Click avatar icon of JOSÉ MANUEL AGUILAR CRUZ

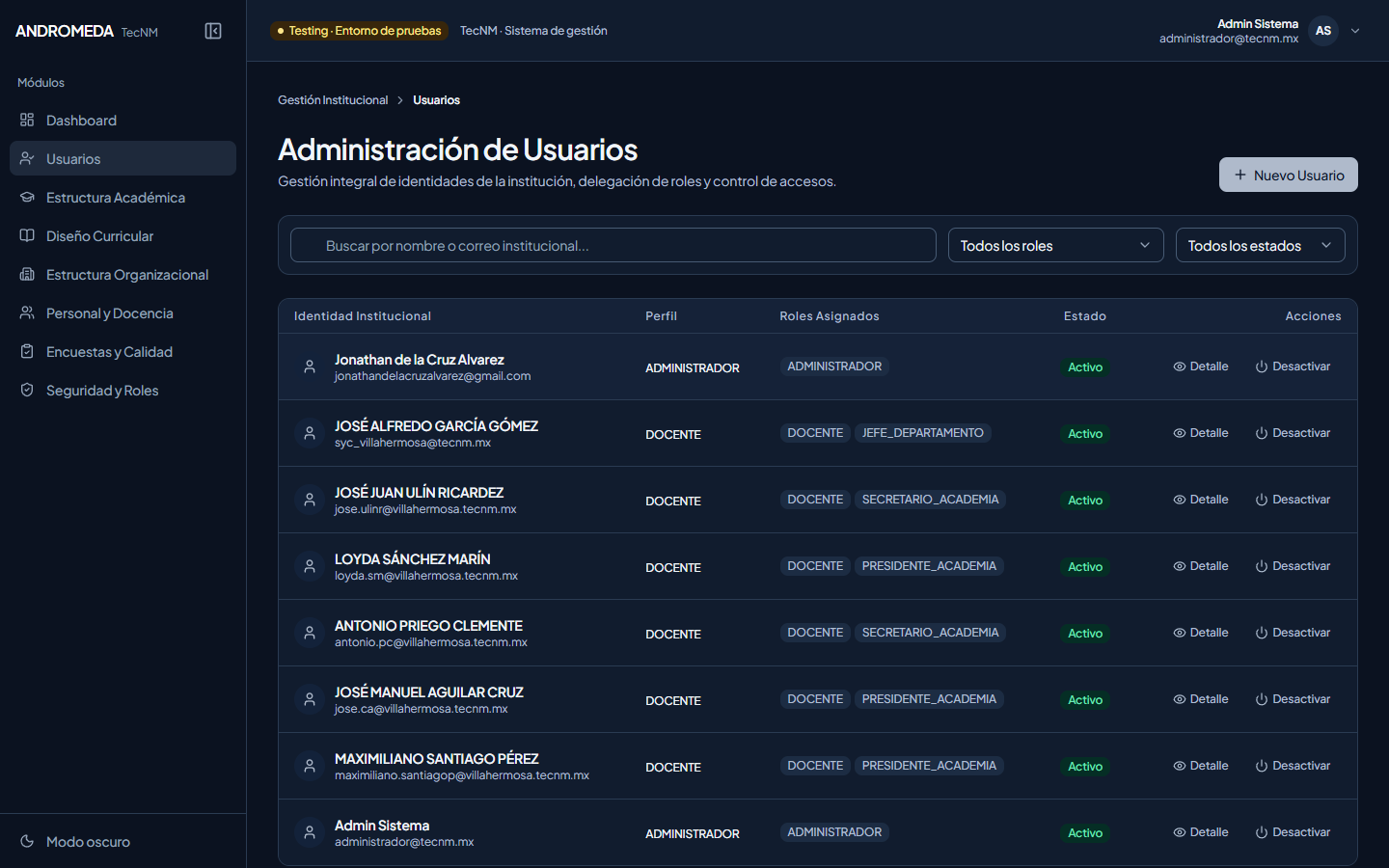(x=310, y=699)
